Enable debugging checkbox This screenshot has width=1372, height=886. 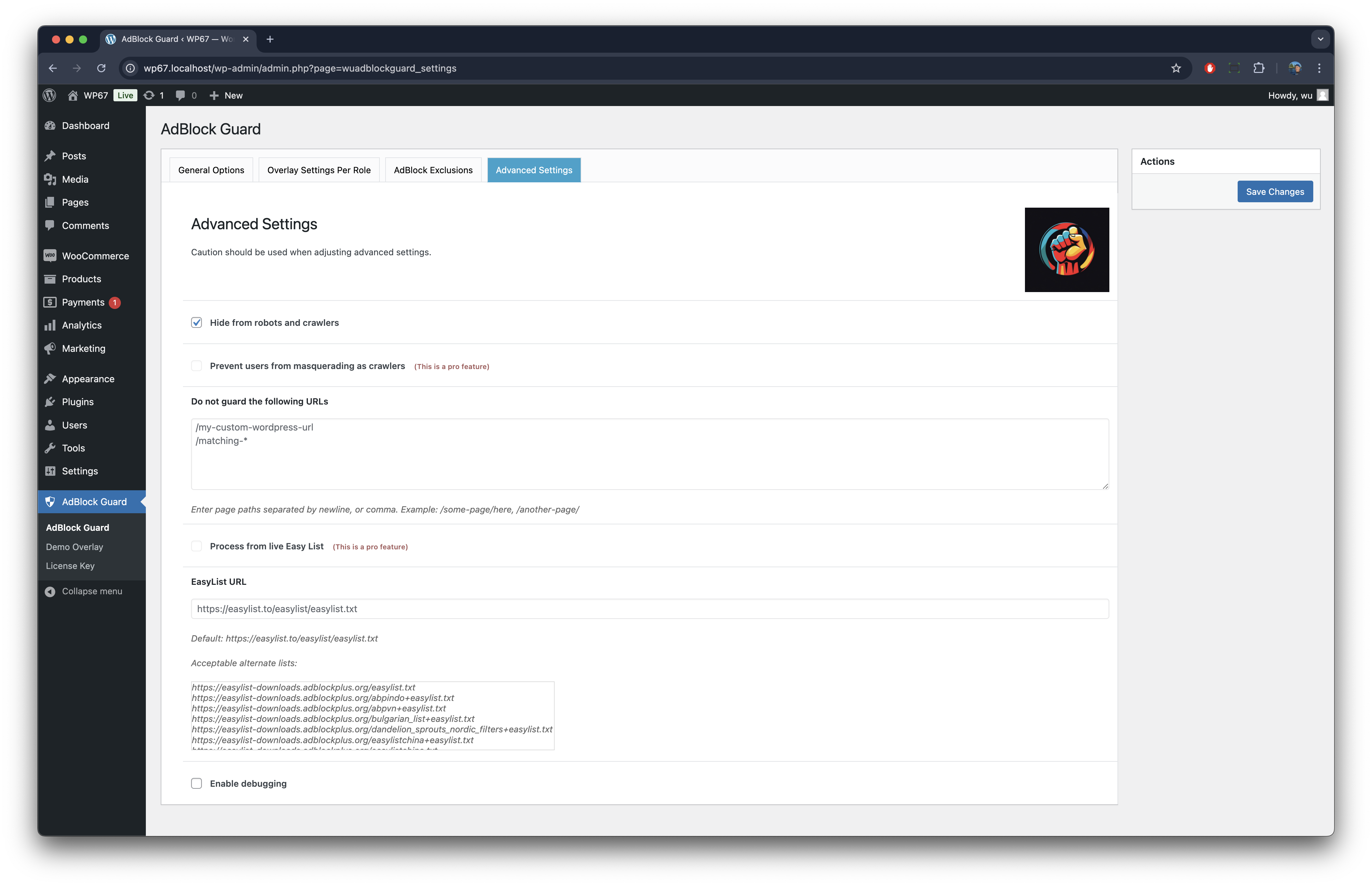[x=197, y=783]
